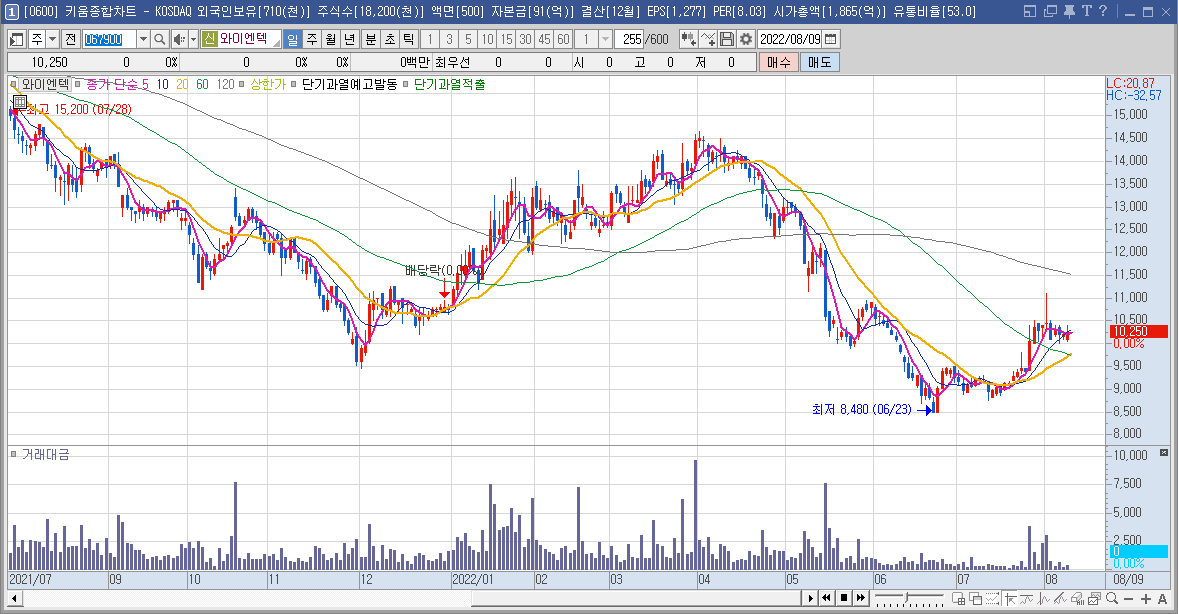Viewport: 1178px width, 614px height.
Task: Click the 2022/08/09 date field
Action: [790, 39]
